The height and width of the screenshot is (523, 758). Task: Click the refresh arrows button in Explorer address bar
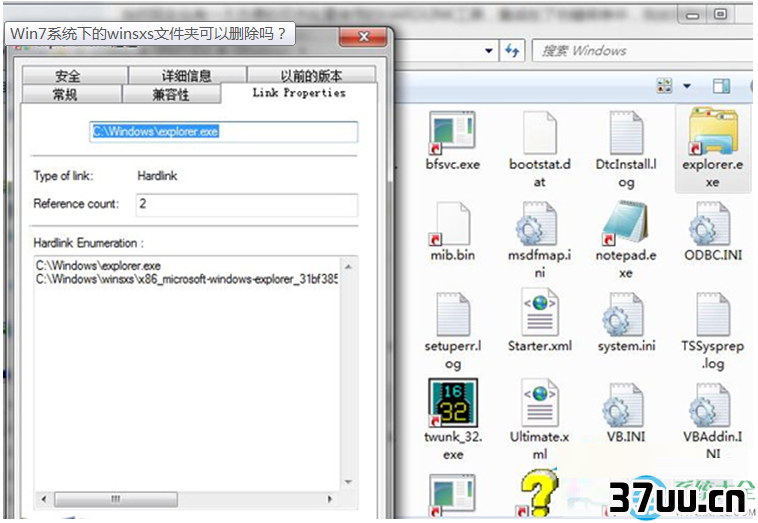tap(512, 50)
